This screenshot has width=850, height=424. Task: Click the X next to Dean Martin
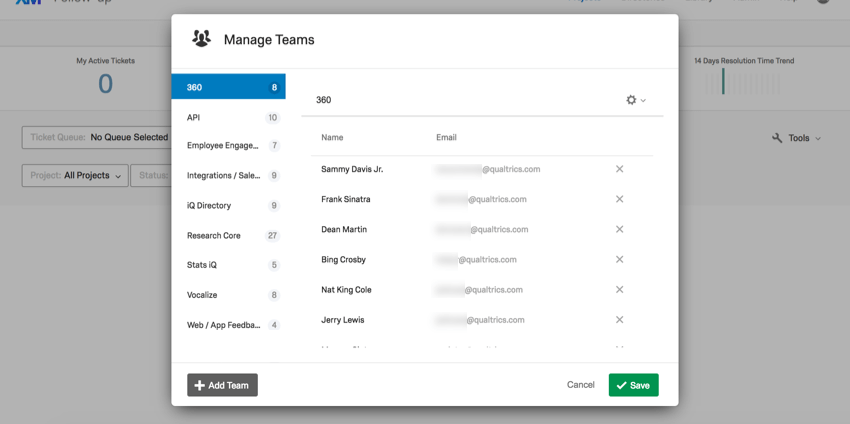coord(619,229)
